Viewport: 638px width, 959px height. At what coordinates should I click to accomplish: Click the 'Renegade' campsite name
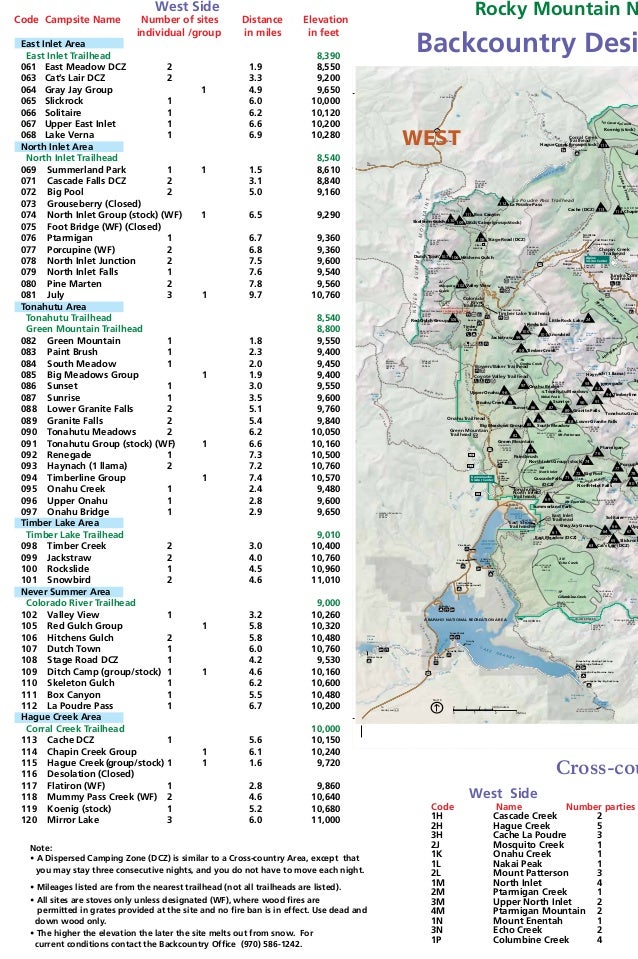(x=69, y=455)
